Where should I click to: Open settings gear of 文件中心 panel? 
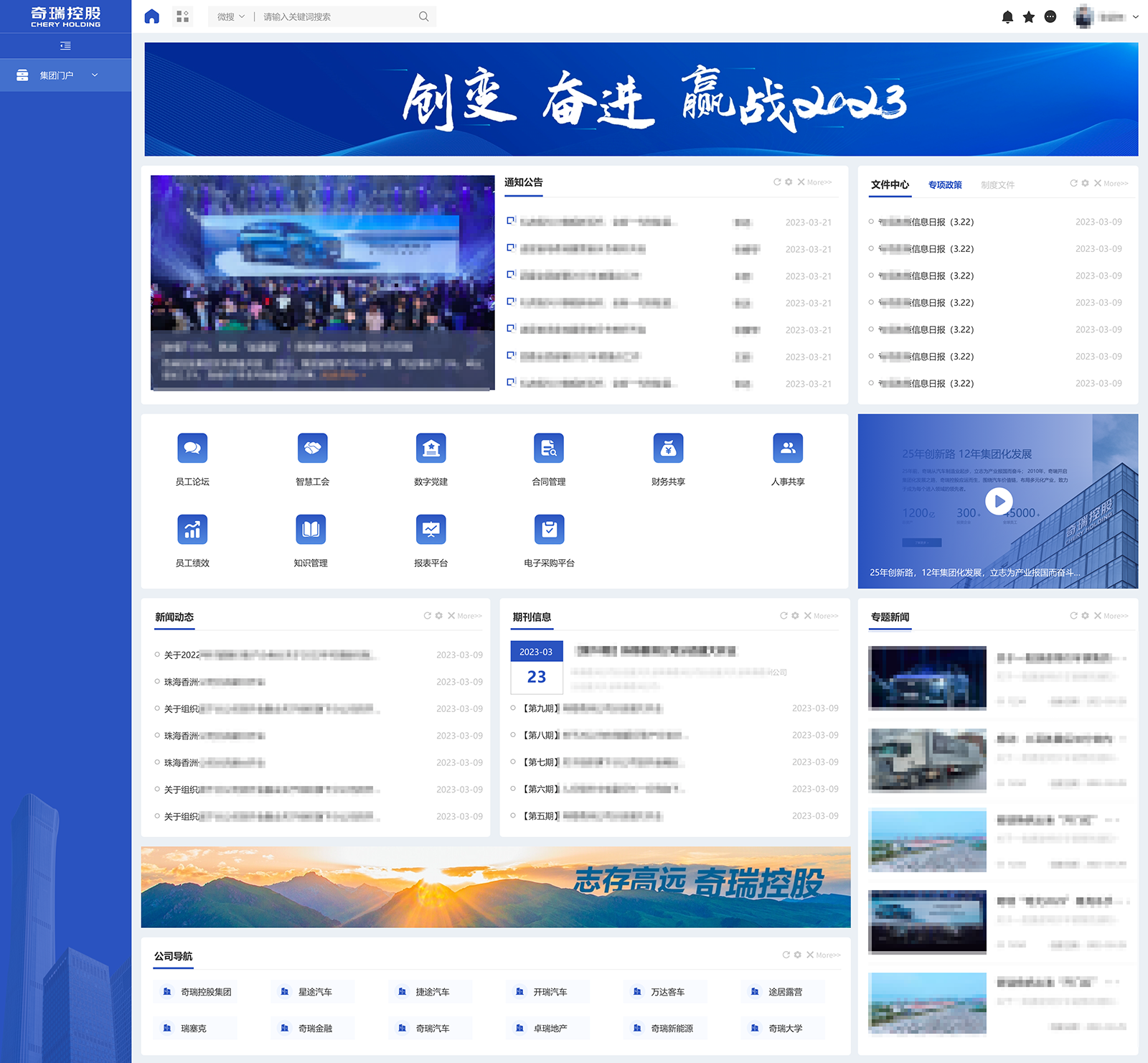point(1085,183)
